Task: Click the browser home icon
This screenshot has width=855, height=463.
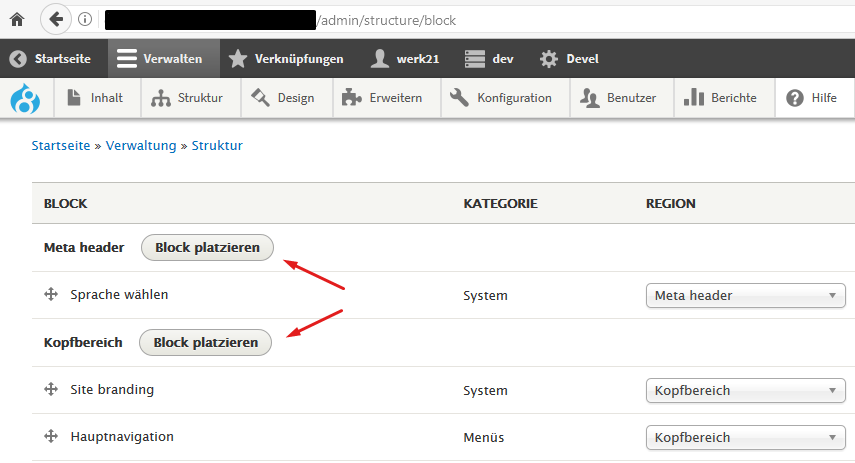Action: (16, 18)
